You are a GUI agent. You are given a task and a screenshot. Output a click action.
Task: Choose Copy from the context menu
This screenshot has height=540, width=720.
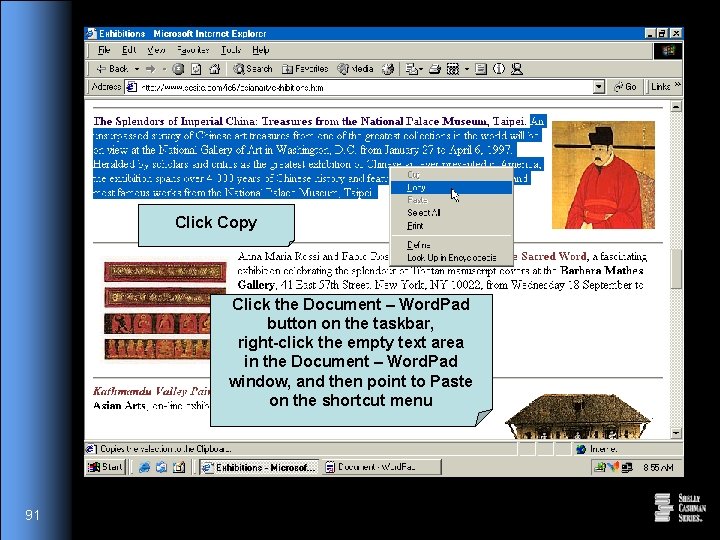point(451,187)
